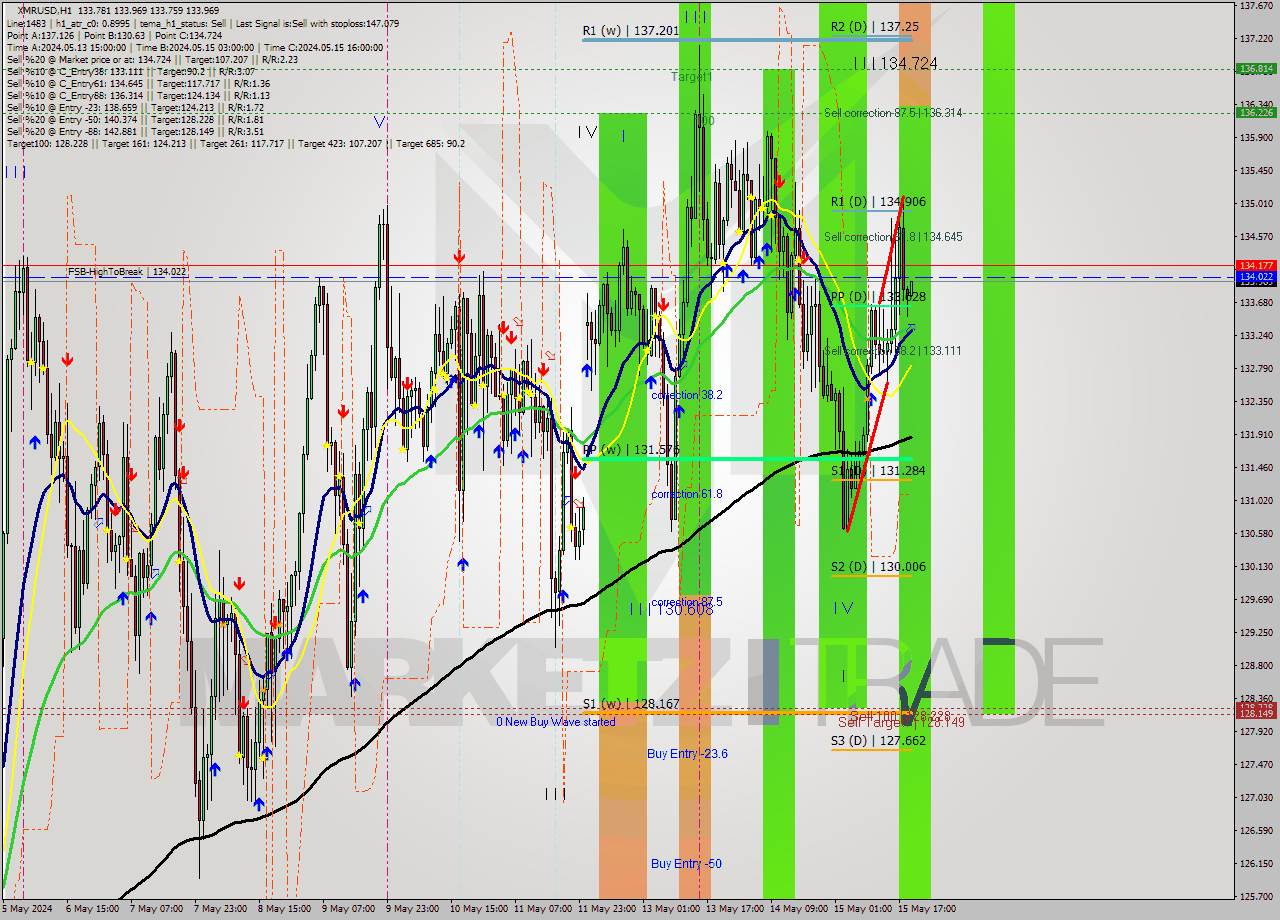Click the R2 (D) | 137.25 label
The height and width of the screenshot is (920, 1280).
click(874, 27)
